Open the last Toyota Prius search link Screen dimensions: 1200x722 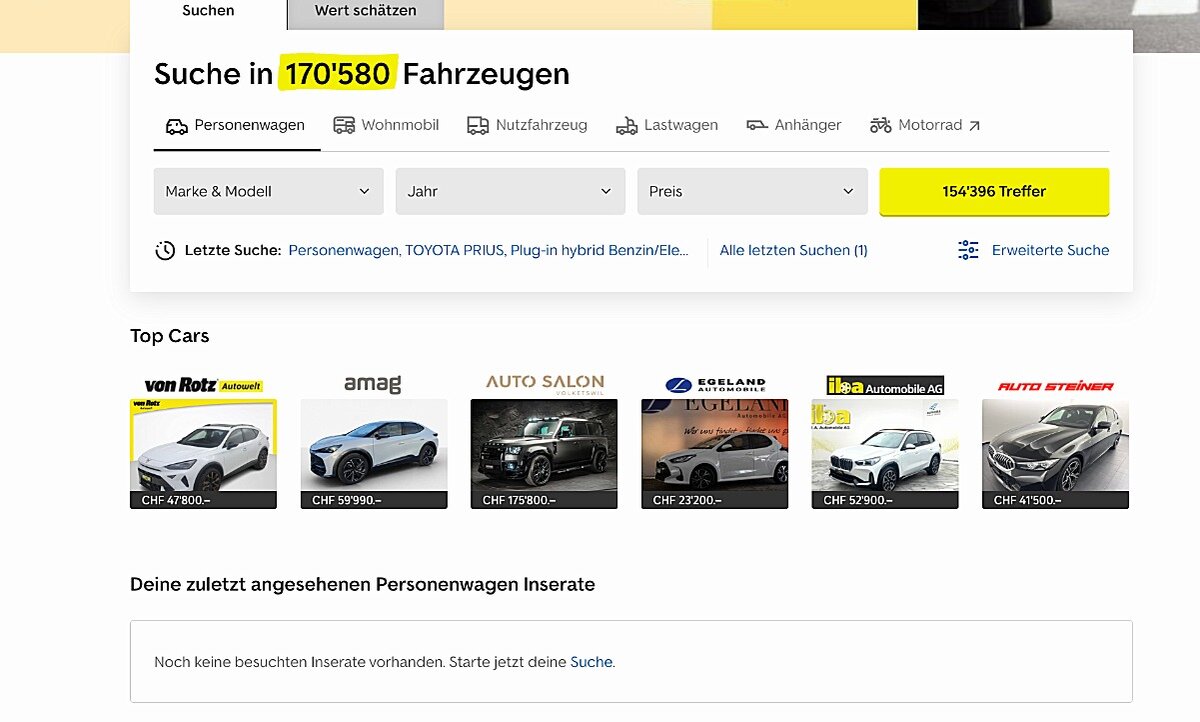[488, 250]
